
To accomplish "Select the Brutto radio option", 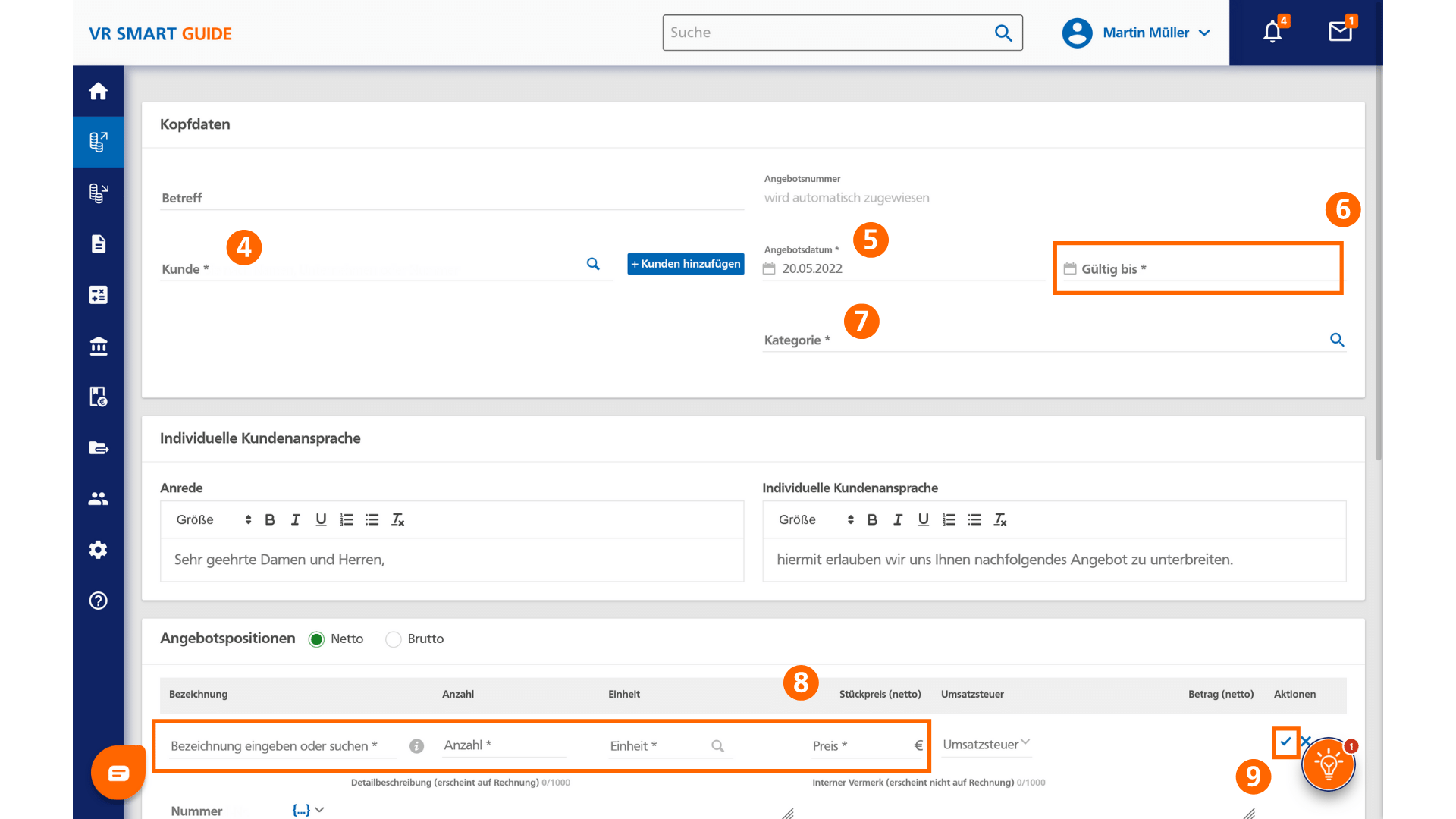I will [x=393, y=639].
